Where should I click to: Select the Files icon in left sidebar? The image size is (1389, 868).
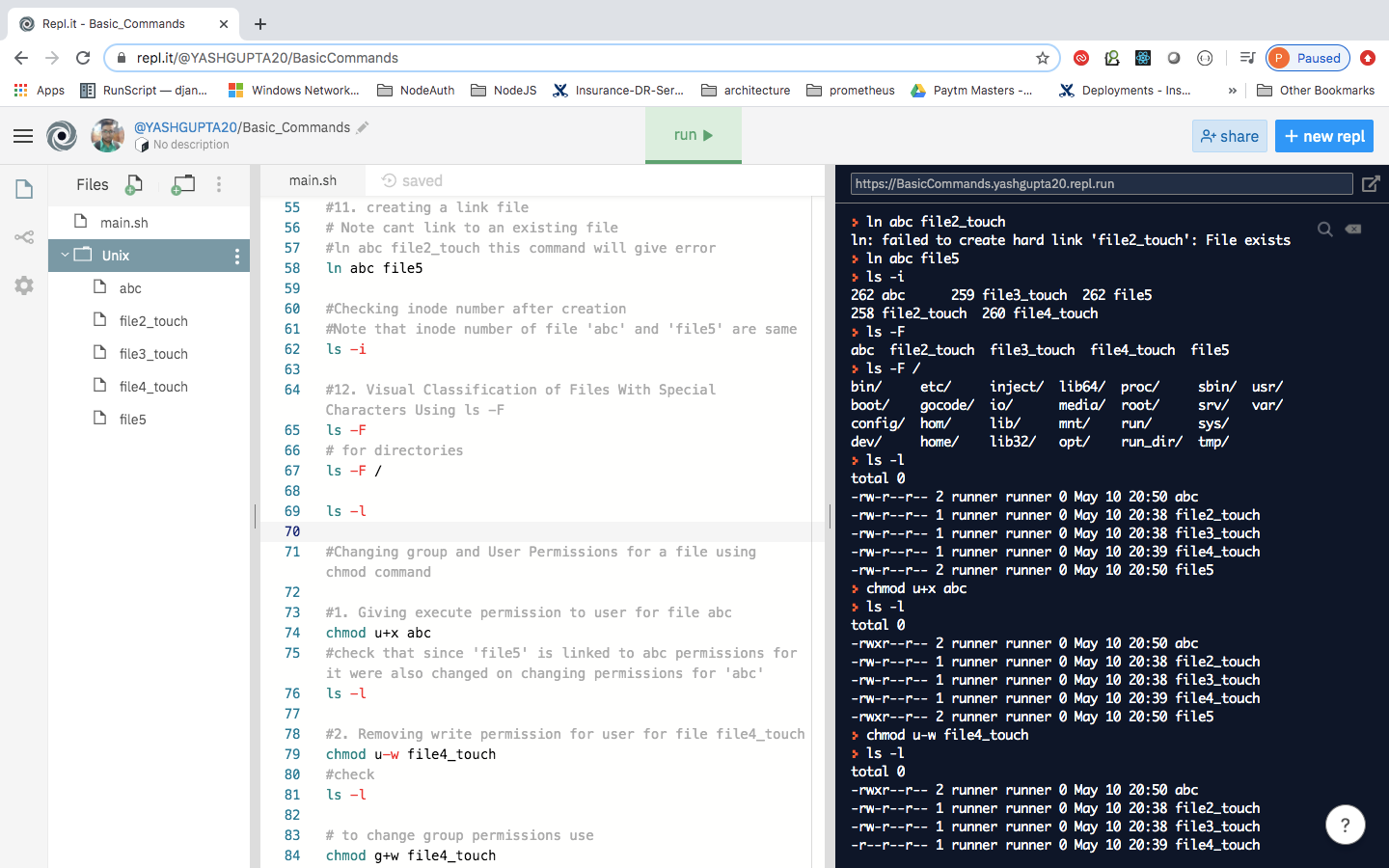(x=23, y=189)
